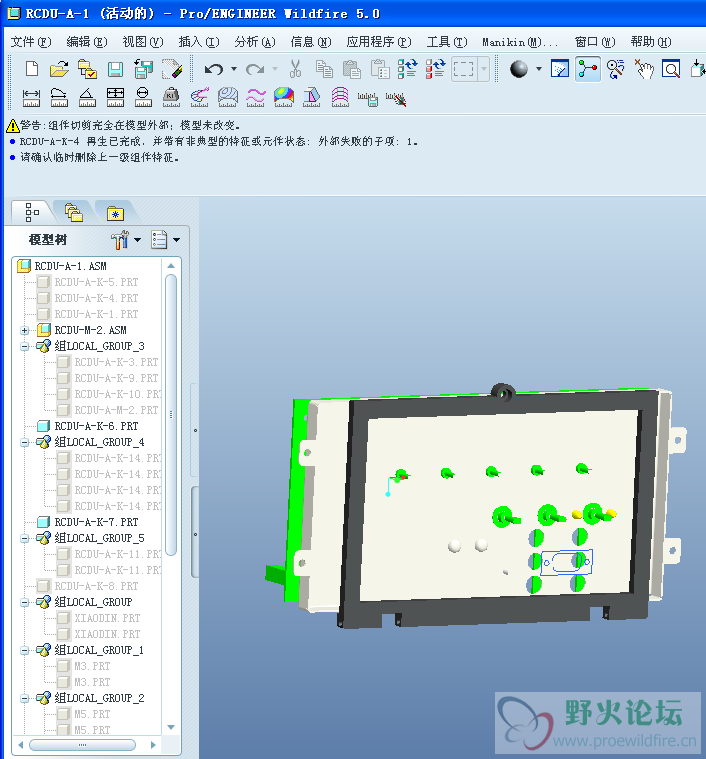706x759 pixels.
Task: Select RCDU-A-K-6.PRT in model tree
Action: pyautogui.click(x=88, y=426)
